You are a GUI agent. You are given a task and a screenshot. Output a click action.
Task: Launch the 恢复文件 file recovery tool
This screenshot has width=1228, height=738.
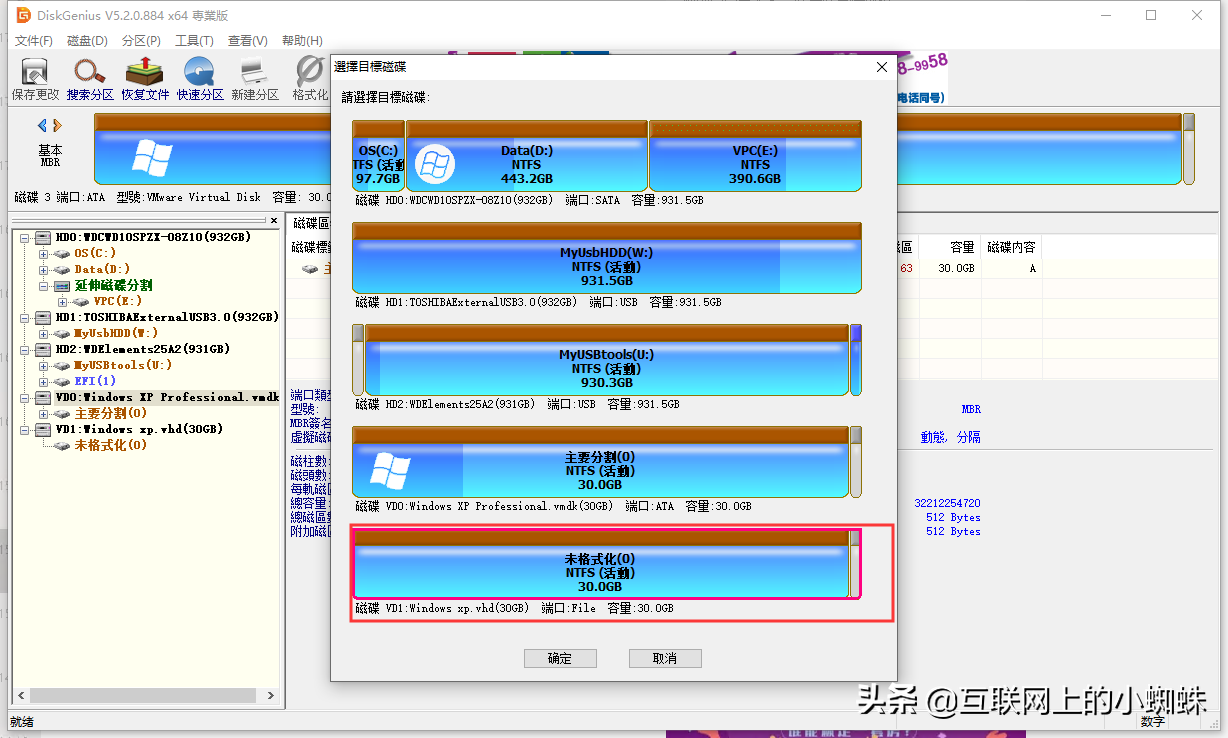pyautogui.click(x=145, y=79)
